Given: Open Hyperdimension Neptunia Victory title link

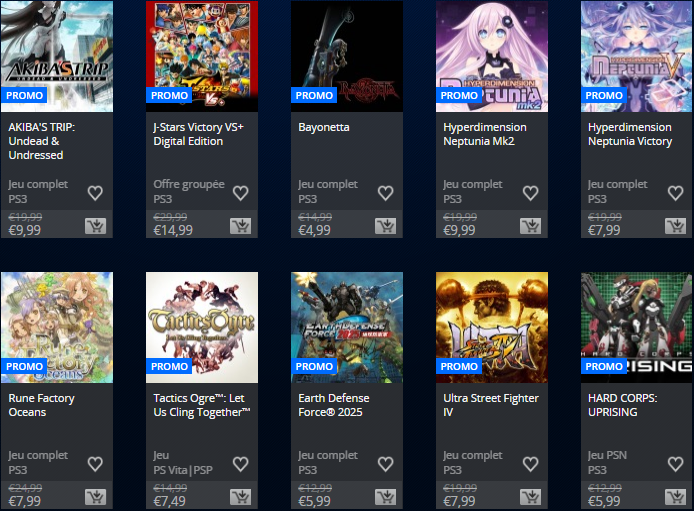Looking at the screenshot, I should click(x=629, y=134).
